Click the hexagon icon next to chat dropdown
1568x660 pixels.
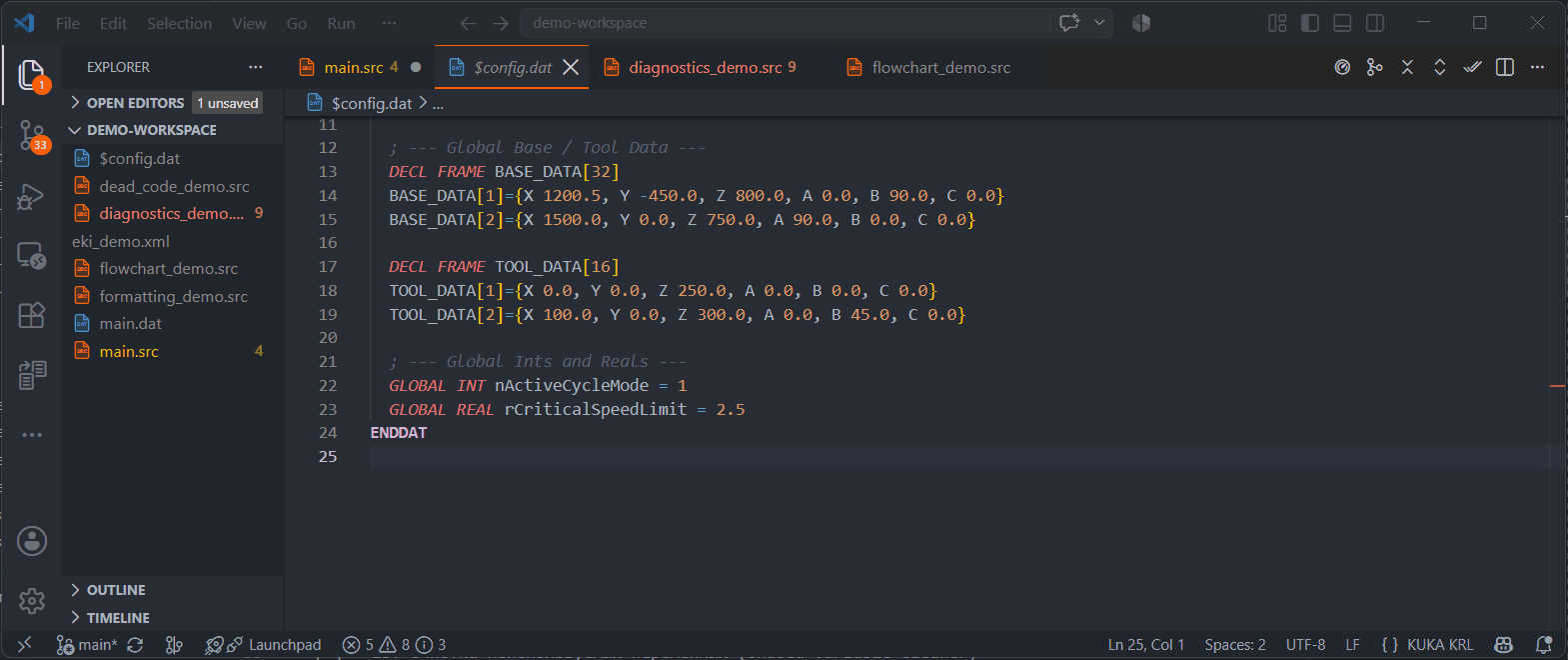pyautogui.click(x=1141, y=23)
